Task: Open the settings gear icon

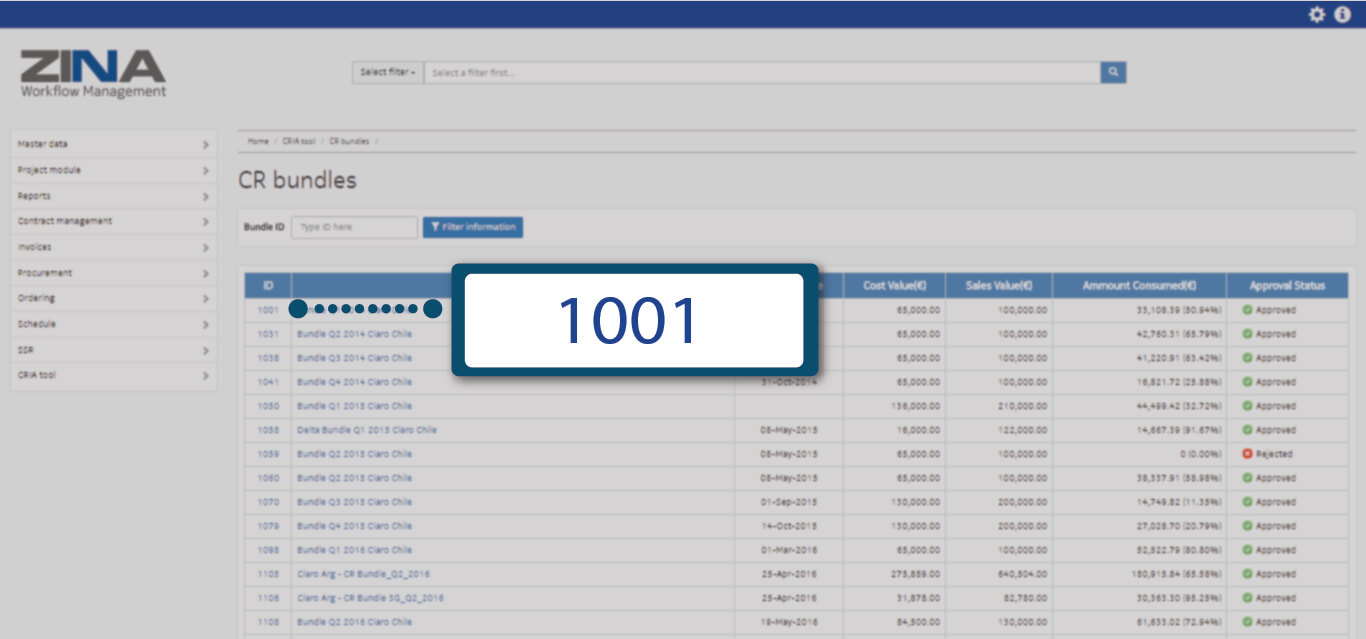Action: point(1317,14)
